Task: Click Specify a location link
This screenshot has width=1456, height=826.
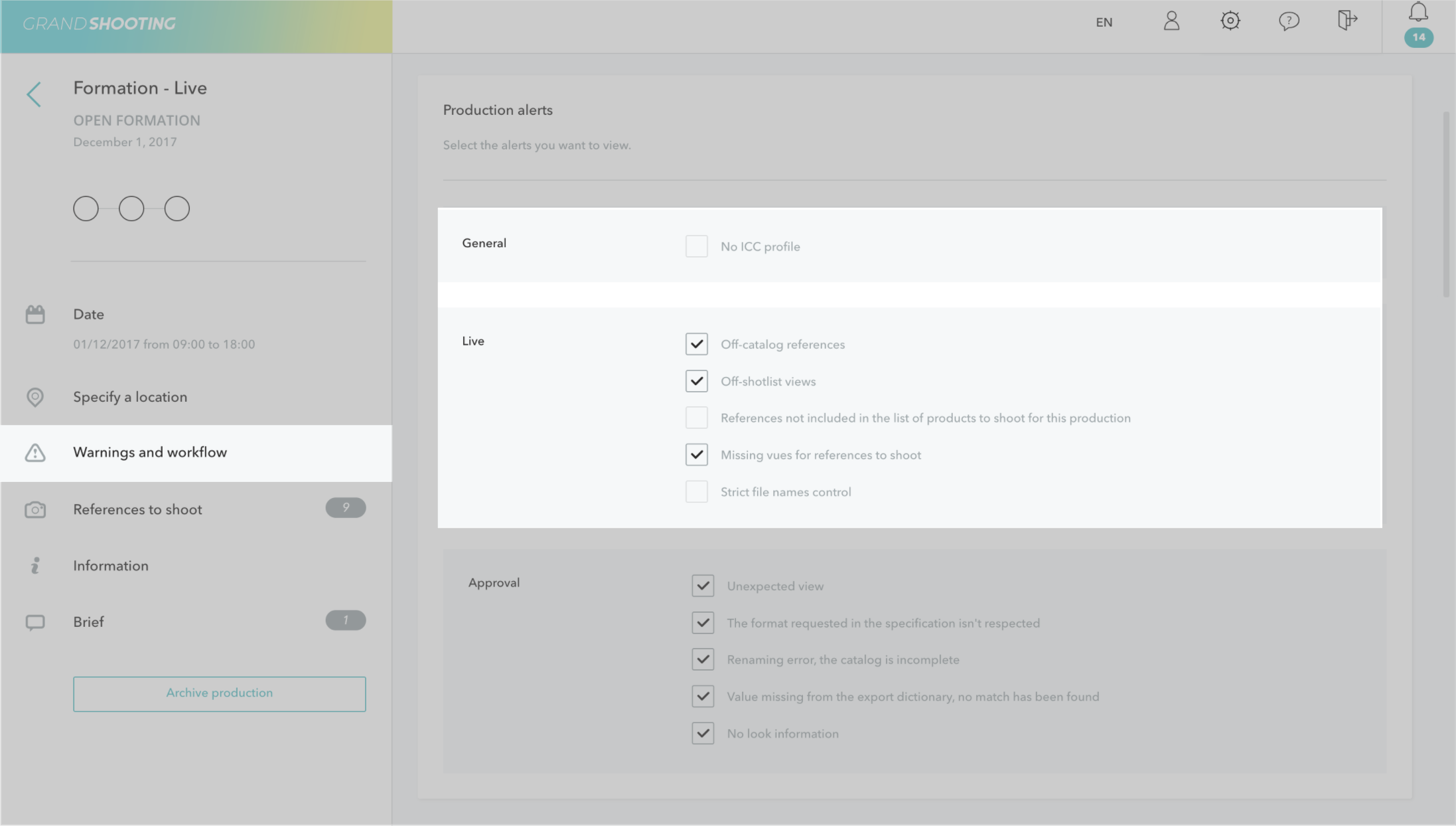Action: point(130,397)
